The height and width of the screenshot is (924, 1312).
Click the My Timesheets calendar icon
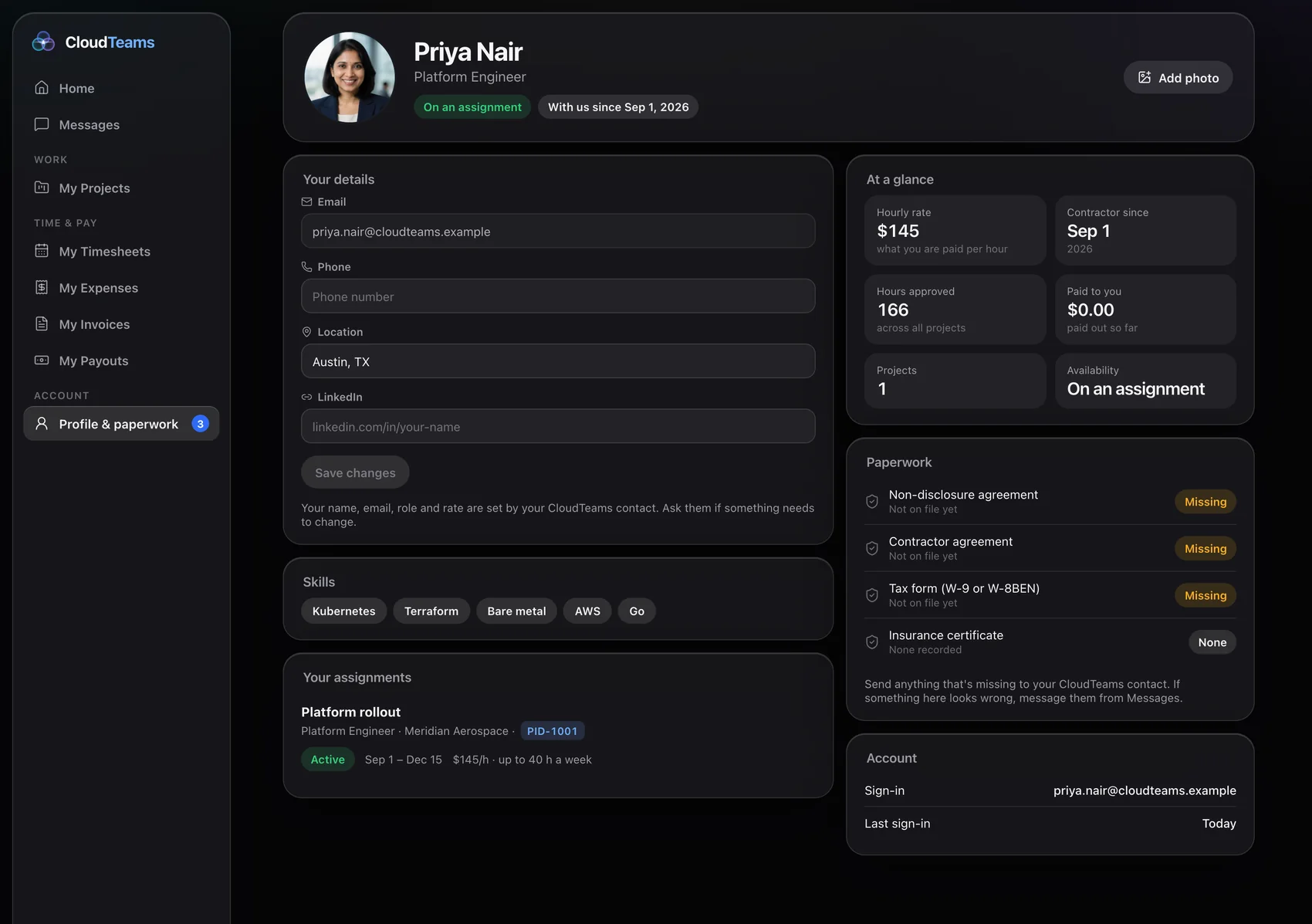[x=42, y=251]
